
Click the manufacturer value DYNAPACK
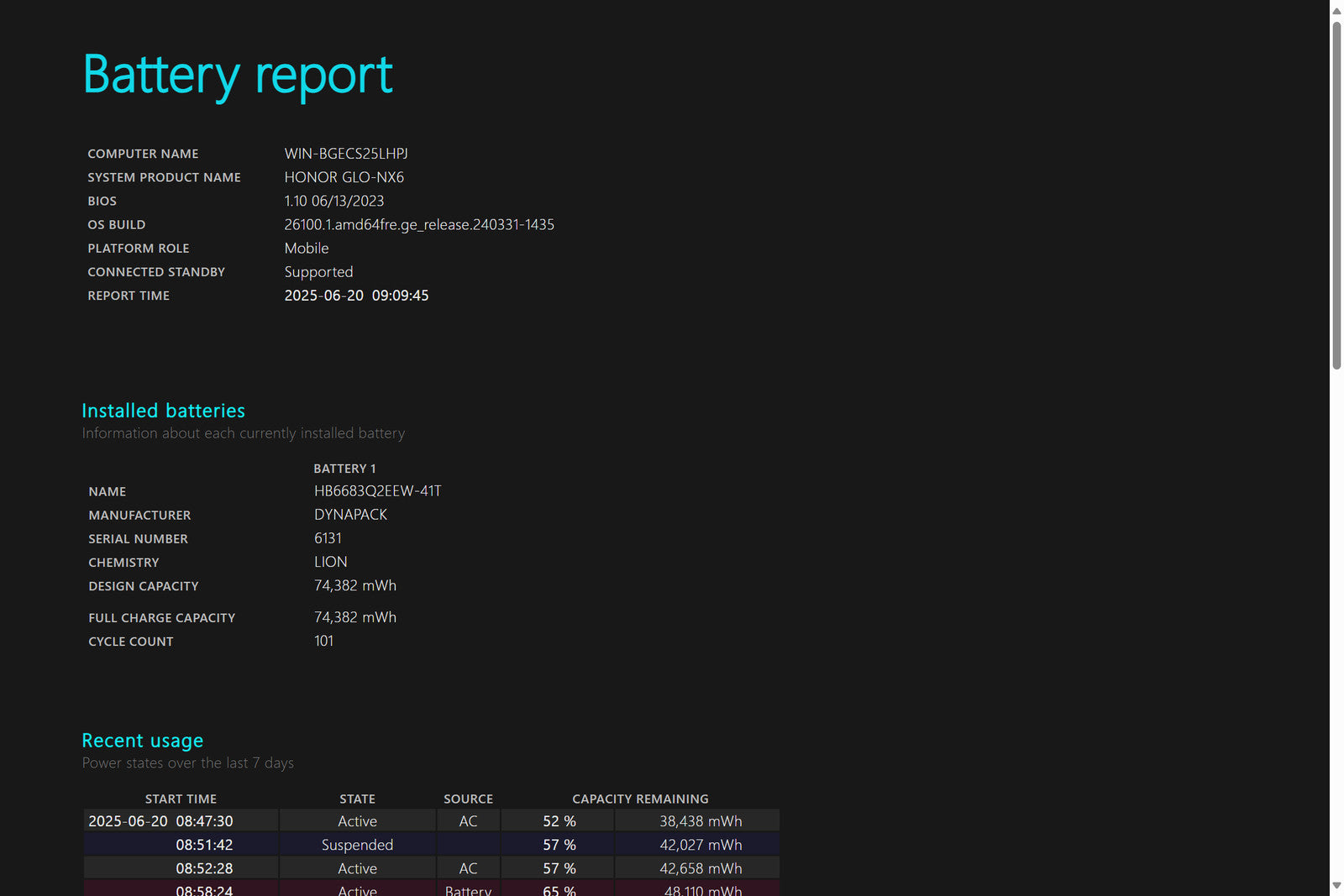coord(350,515)
